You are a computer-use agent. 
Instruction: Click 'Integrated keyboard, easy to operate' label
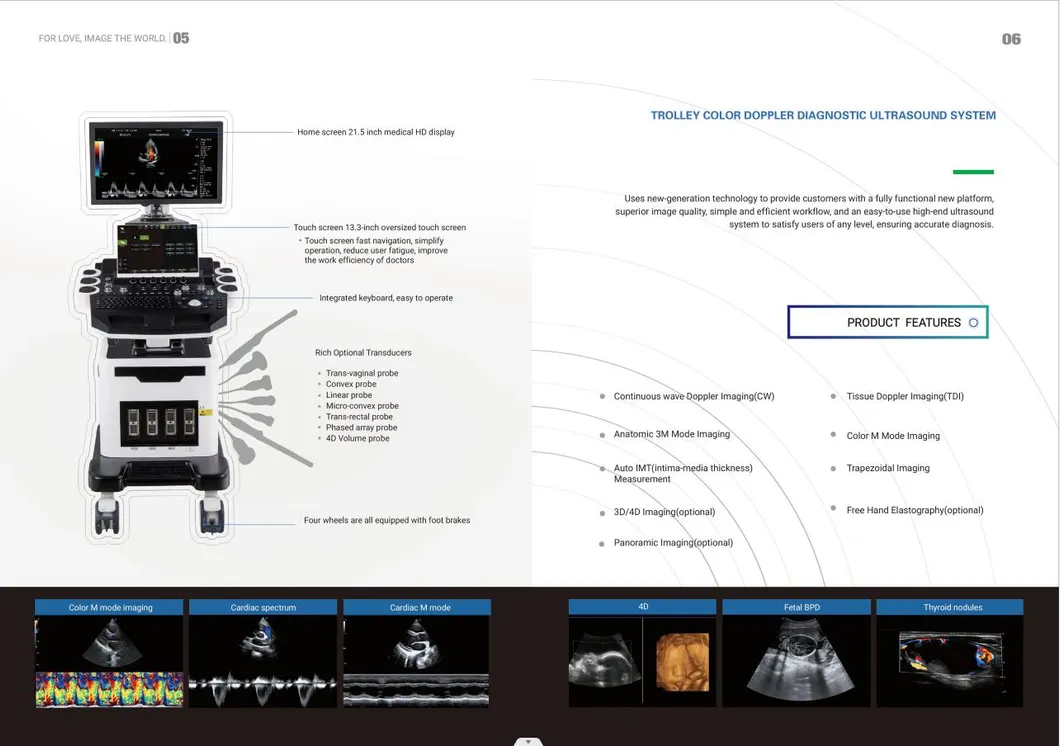(x=386, y=298)
